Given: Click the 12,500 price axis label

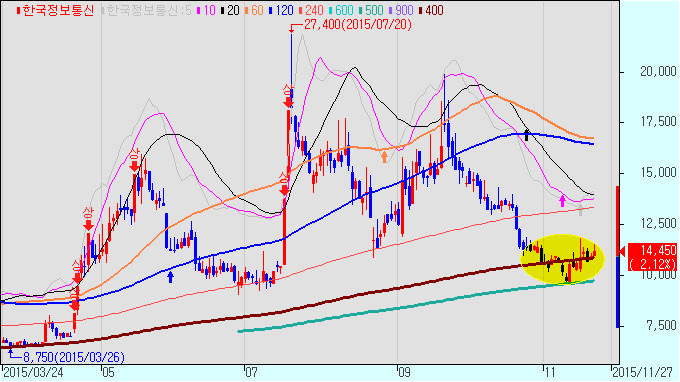Looking at the screenshot, I should (x=658, y=224).
